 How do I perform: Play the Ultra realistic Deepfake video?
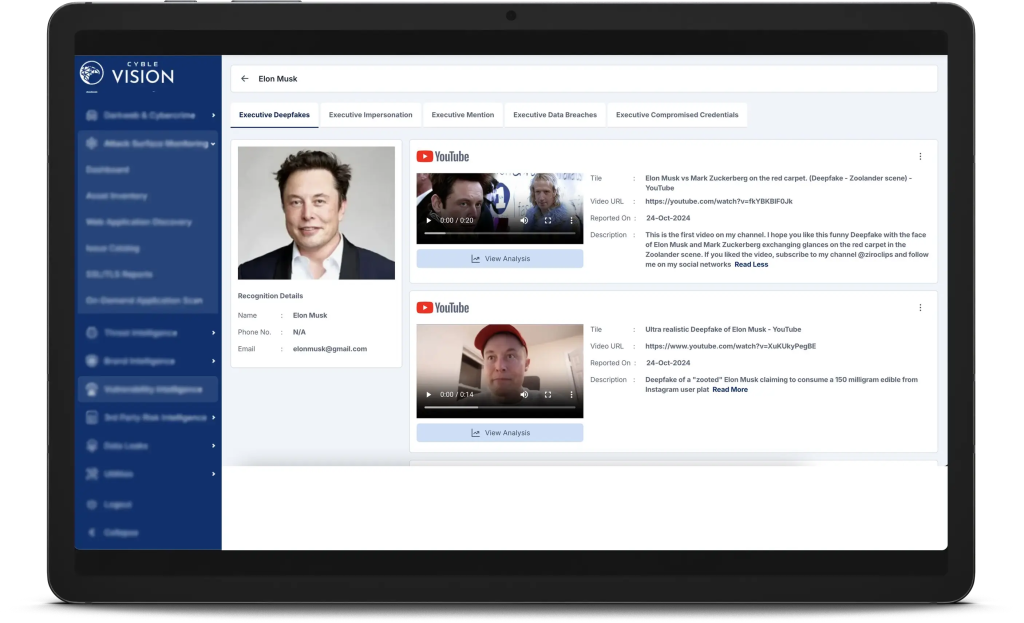click(429, 394)
